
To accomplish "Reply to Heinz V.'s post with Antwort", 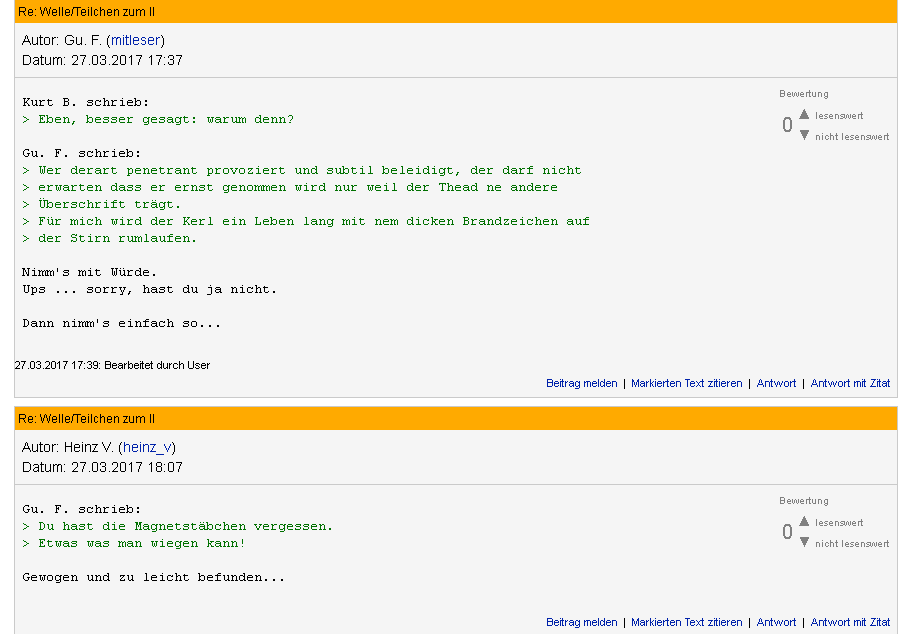I will point(777,622).
